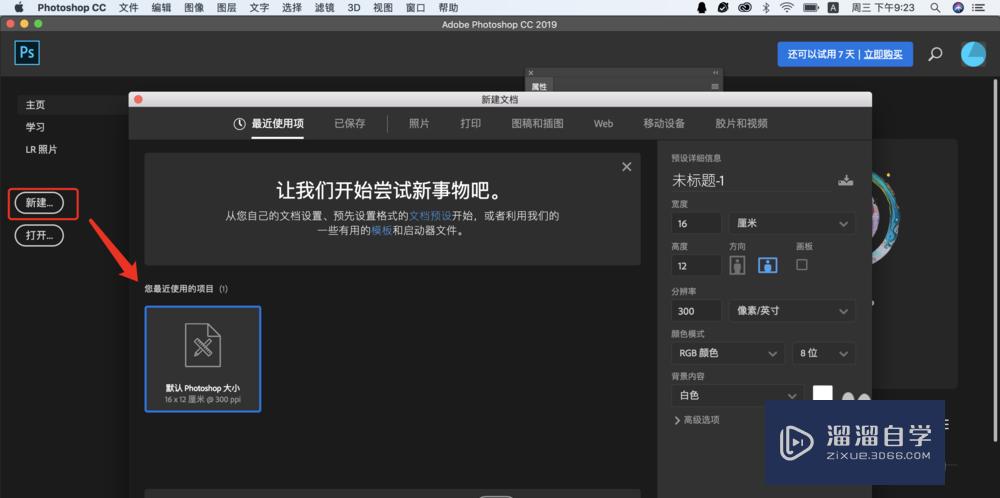
Task: Go to 主页 in sidebar
Action: point(36,105)
